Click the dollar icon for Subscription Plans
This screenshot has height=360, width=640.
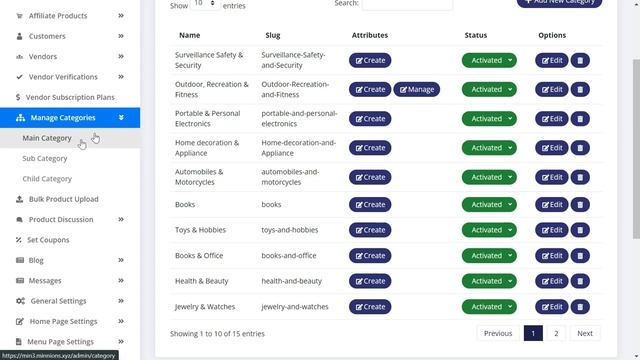[x=18, y=97]
